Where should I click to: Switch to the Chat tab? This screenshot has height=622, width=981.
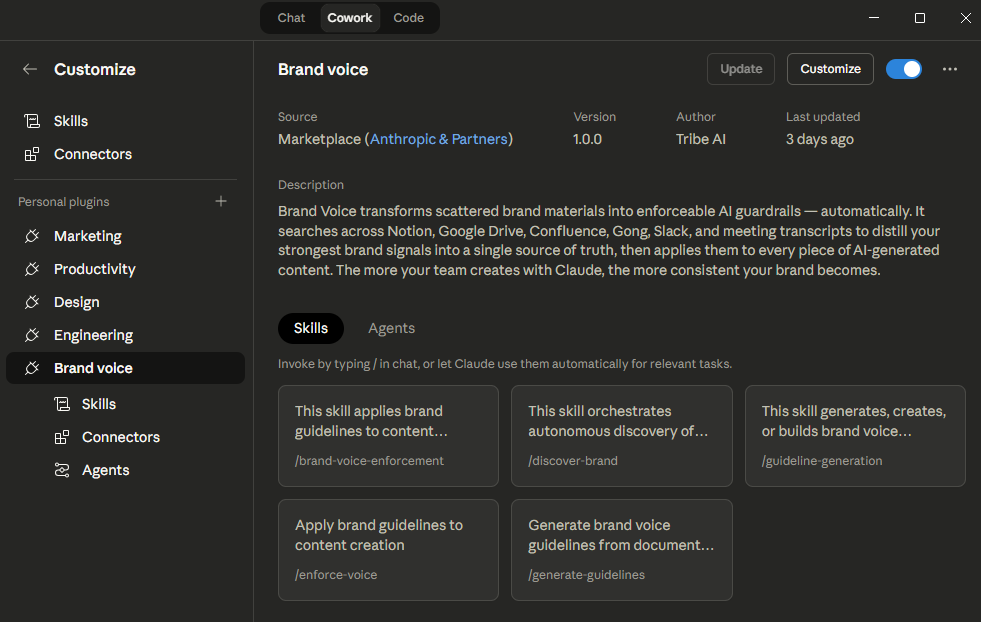point(291,18)
